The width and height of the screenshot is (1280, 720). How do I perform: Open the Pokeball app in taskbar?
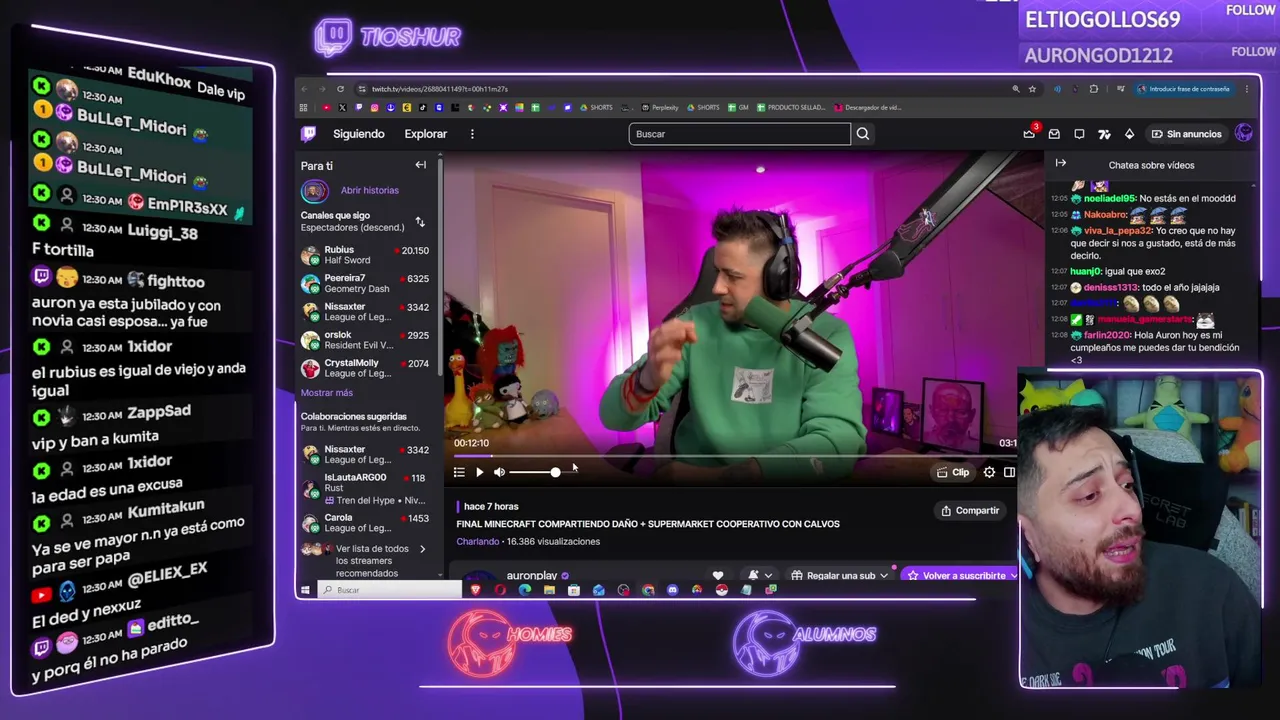tap(721, 590)
